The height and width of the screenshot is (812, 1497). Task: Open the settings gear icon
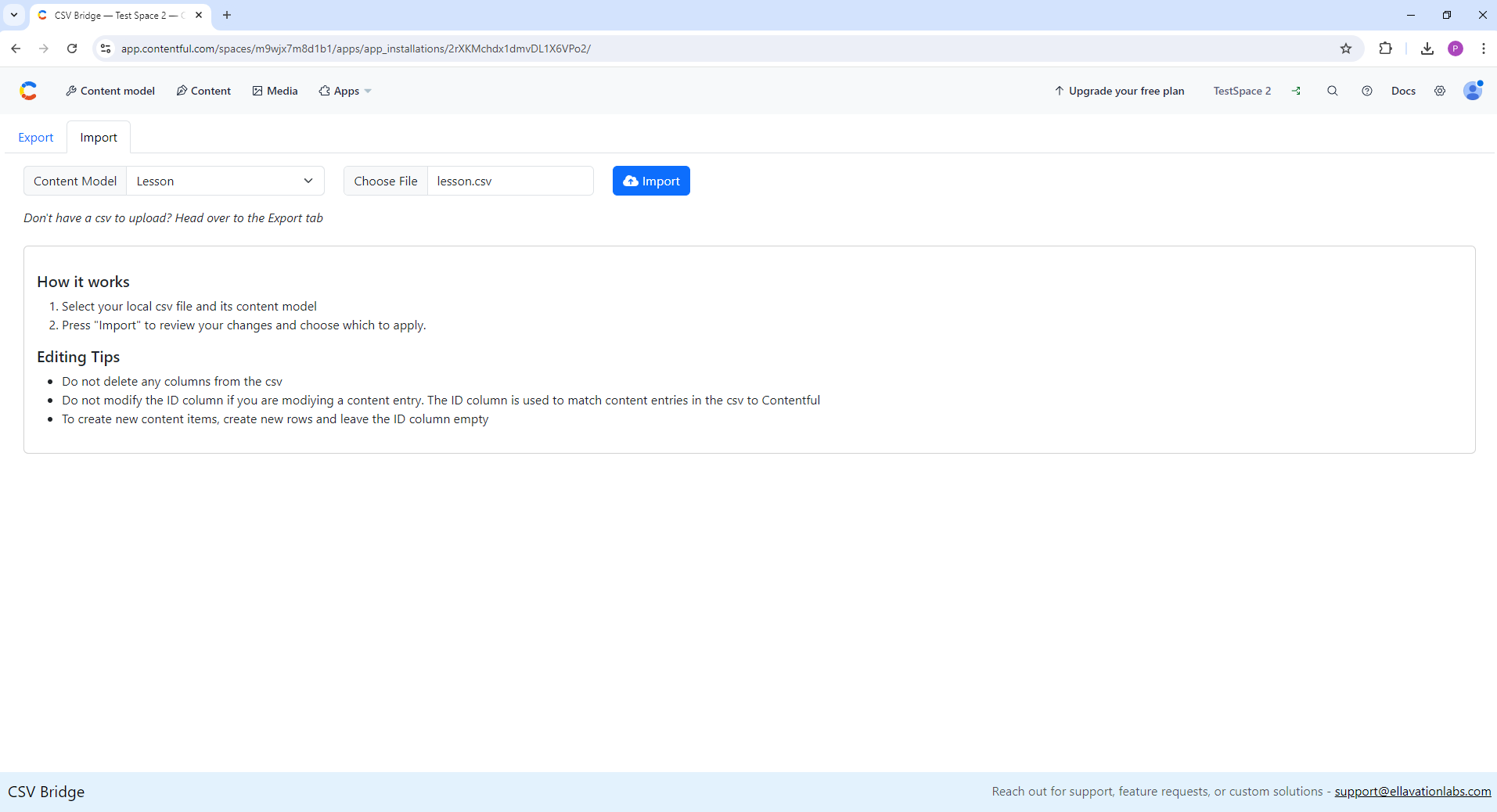tap(1440, 91)
